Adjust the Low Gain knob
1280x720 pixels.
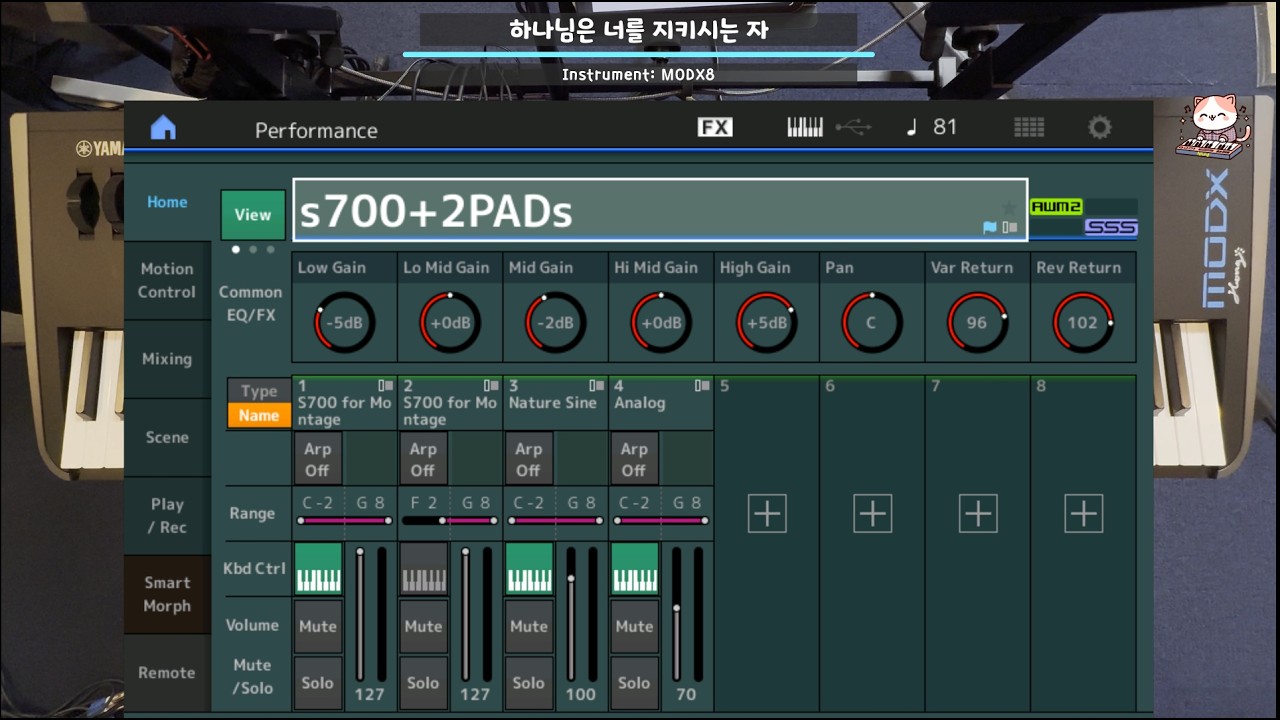coord(345,323)
